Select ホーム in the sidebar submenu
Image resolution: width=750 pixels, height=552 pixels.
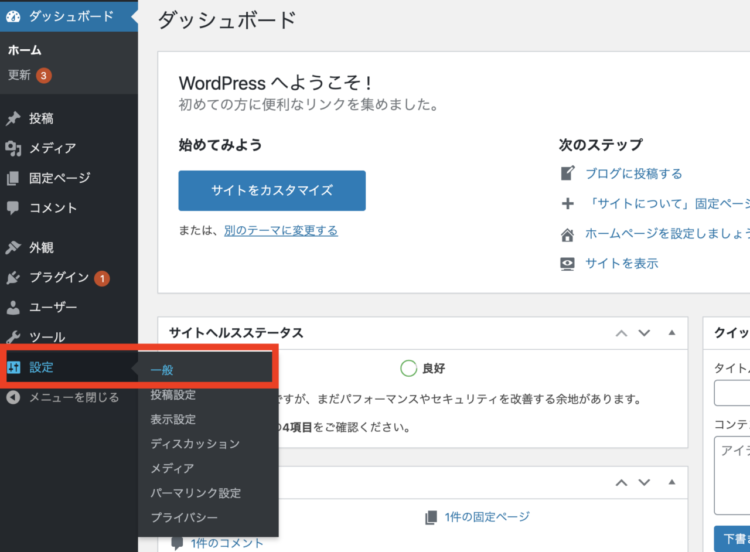tap(25, 50)
